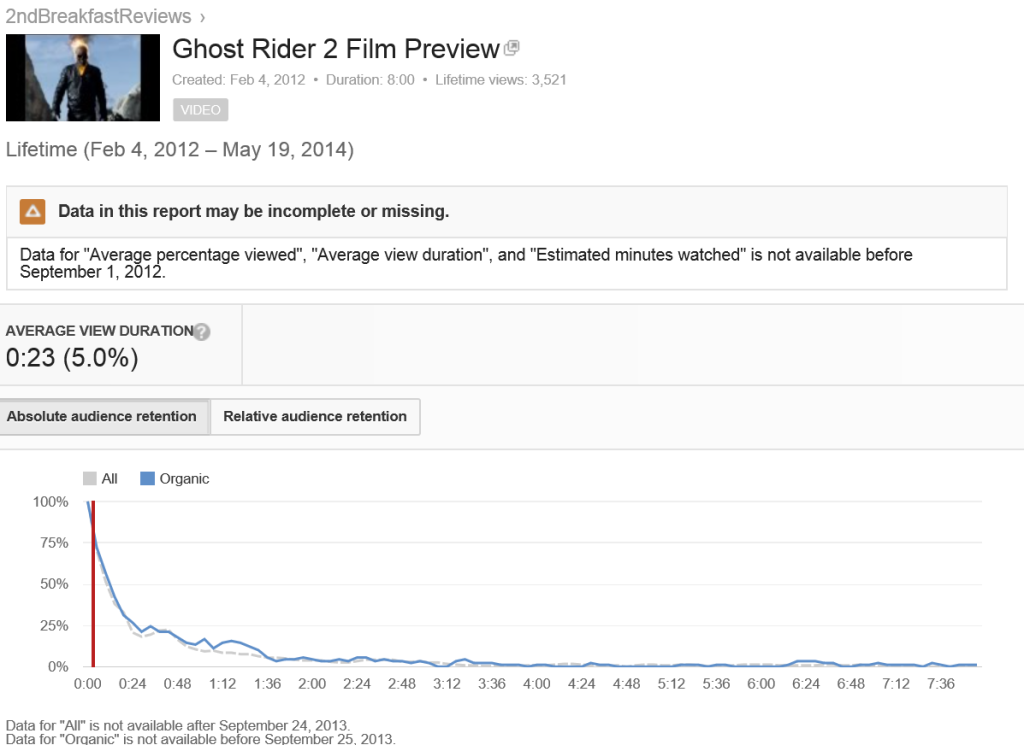Toggle the All series legend label

pos(110,479)
